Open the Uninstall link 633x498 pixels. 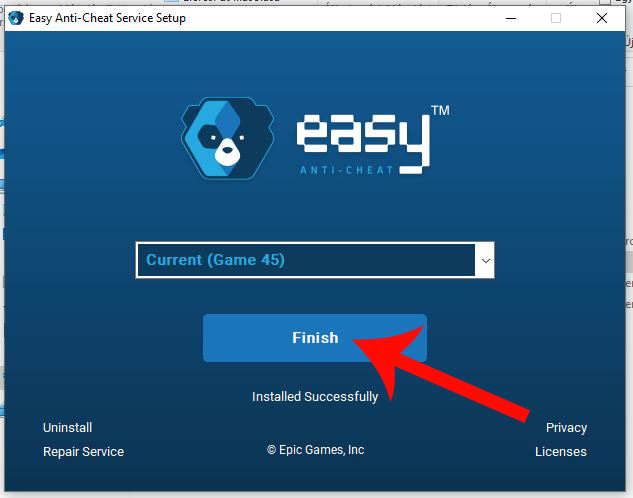point(67,427)
